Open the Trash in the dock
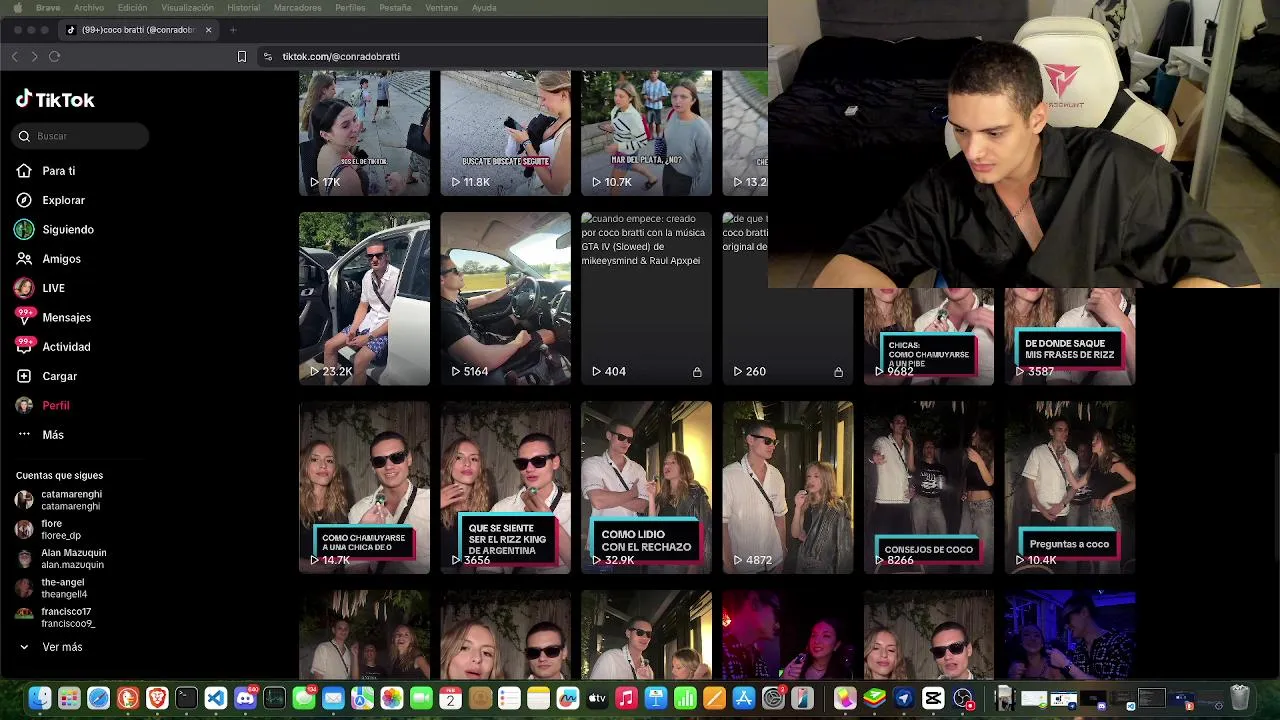 click(1239, 698)
